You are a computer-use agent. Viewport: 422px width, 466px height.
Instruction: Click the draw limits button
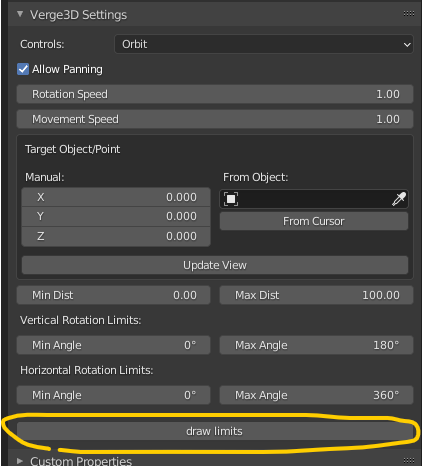click(215, 431)
